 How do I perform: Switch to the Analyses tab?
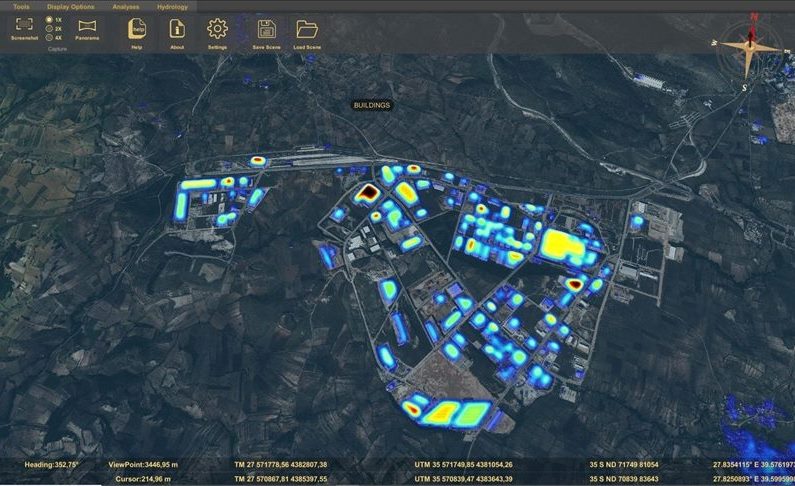coord(126,6)
